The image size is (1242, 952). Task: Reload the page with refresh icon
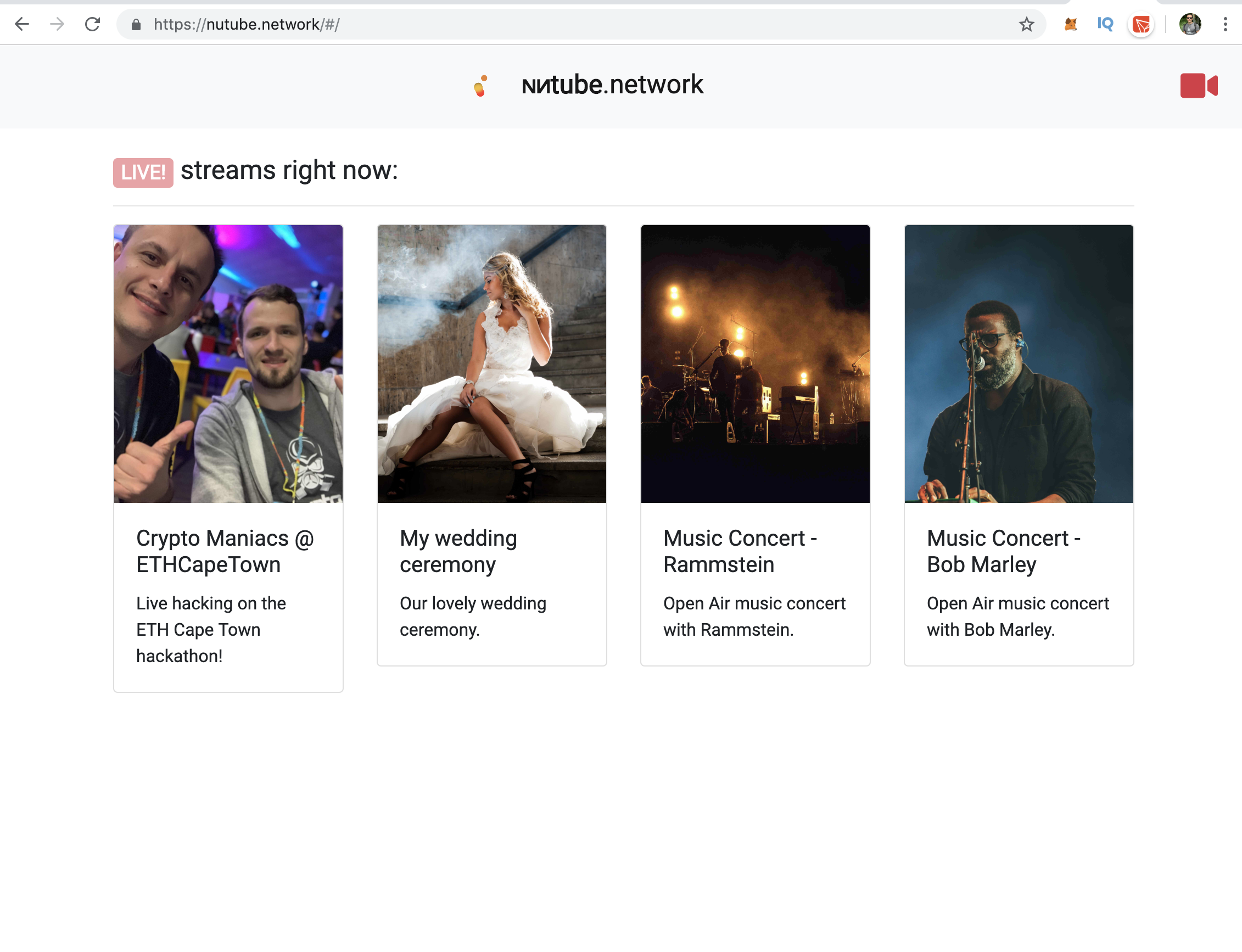pyautogui.click(x=92, y=24)
